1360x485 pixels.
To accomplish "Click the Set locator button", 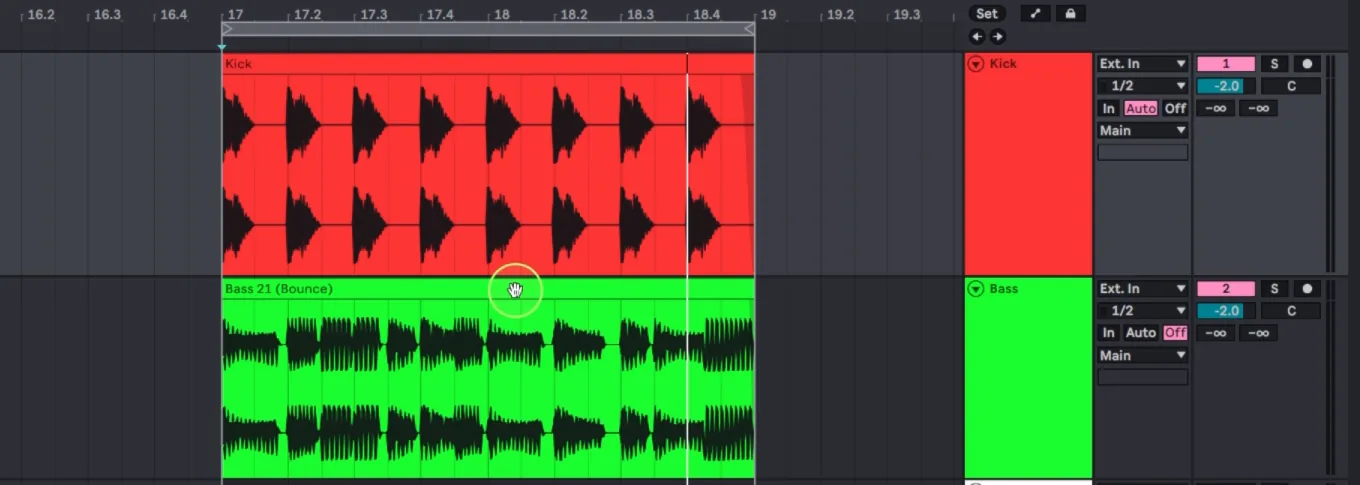I will click(x=986, y=14).
